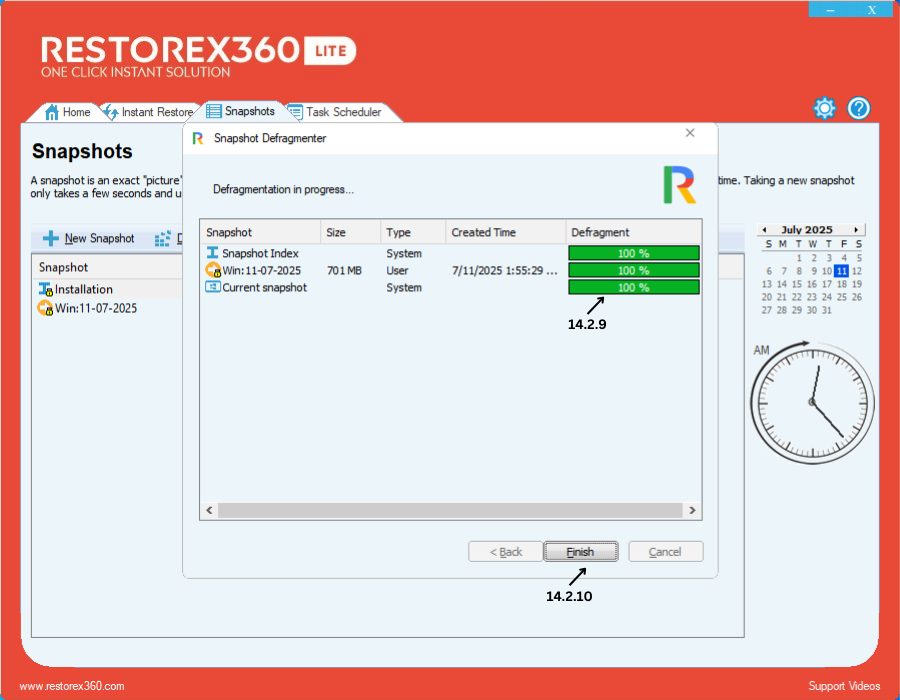Click the New Snapshot plus icon

point(51,239)
